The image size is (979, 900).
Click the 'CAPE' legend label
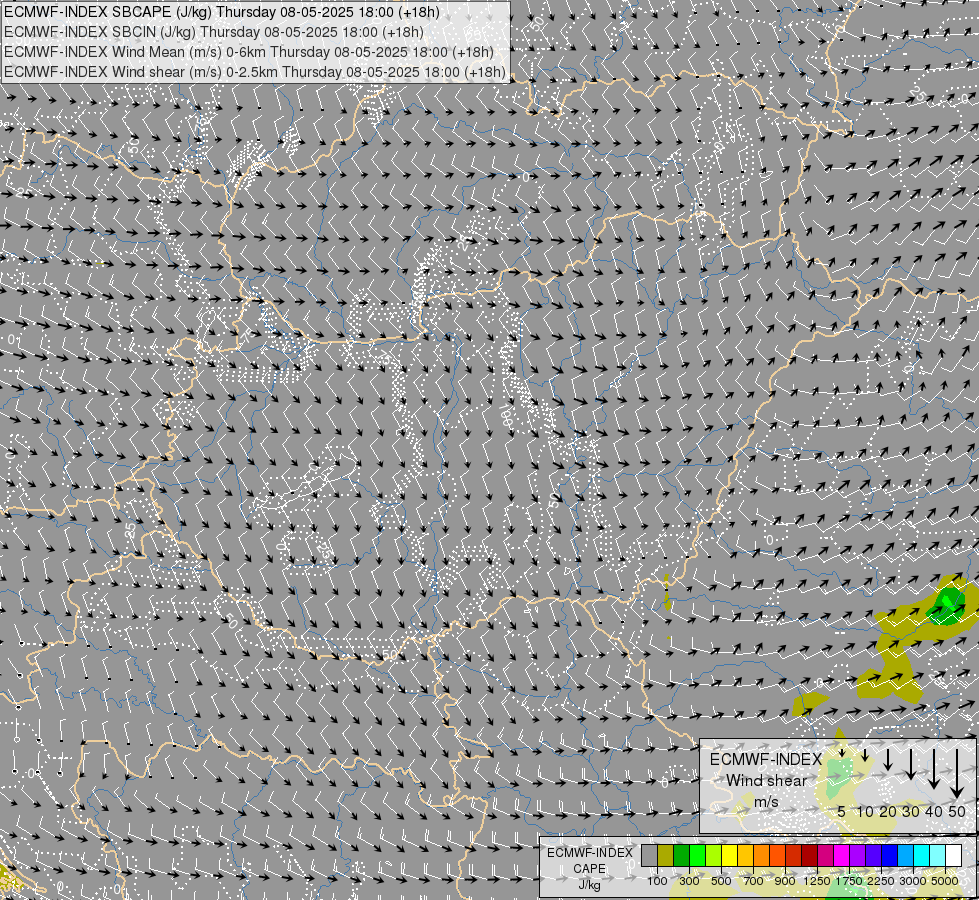click(589, 869)
